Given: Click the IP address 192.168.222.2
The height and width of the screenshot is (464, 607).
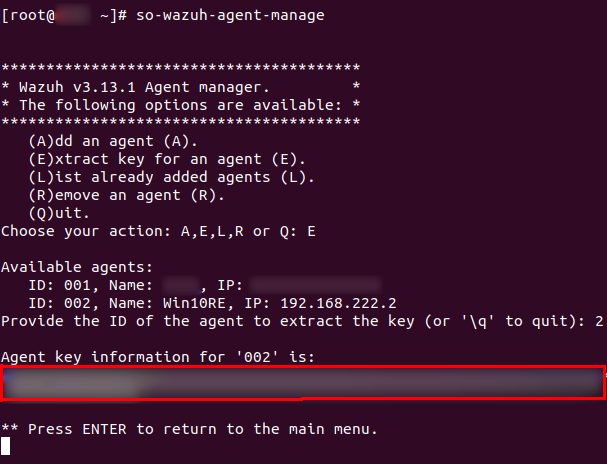Looking at the screenshot, I should pyautogui.click(x=338, y=303).
